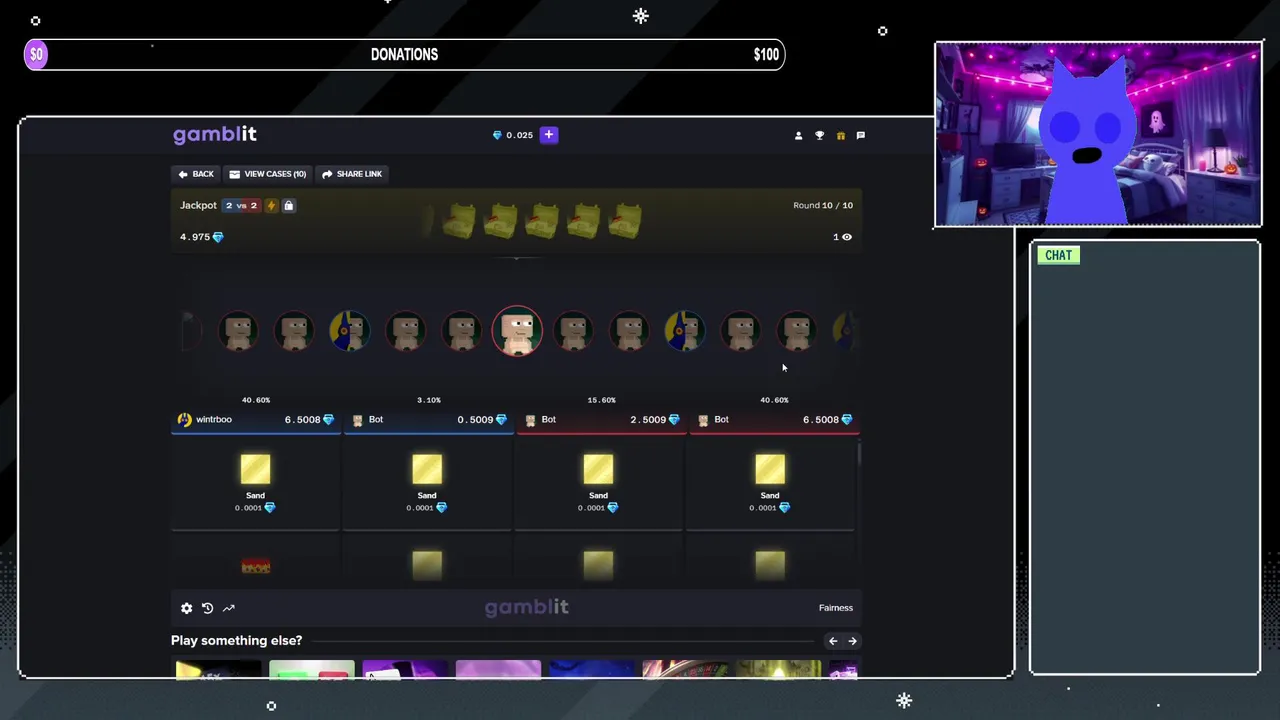Click the CHAT label in overlay

(x=1058, y=255)
